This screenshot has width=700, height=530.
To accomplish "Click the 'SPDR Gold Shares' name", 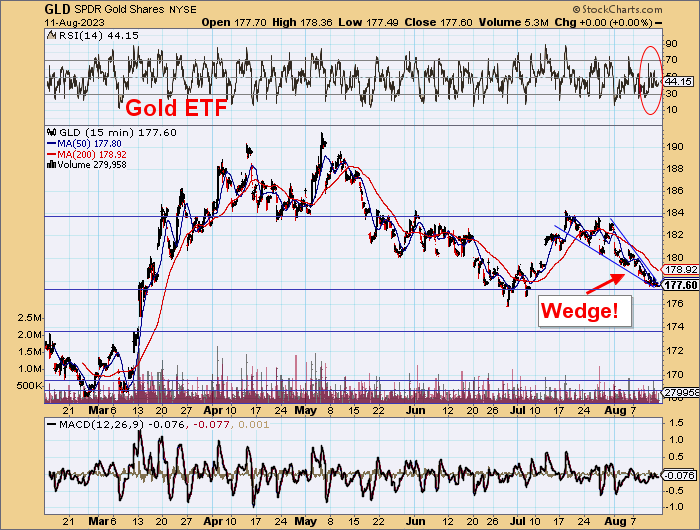I will (x=120, y=9).
